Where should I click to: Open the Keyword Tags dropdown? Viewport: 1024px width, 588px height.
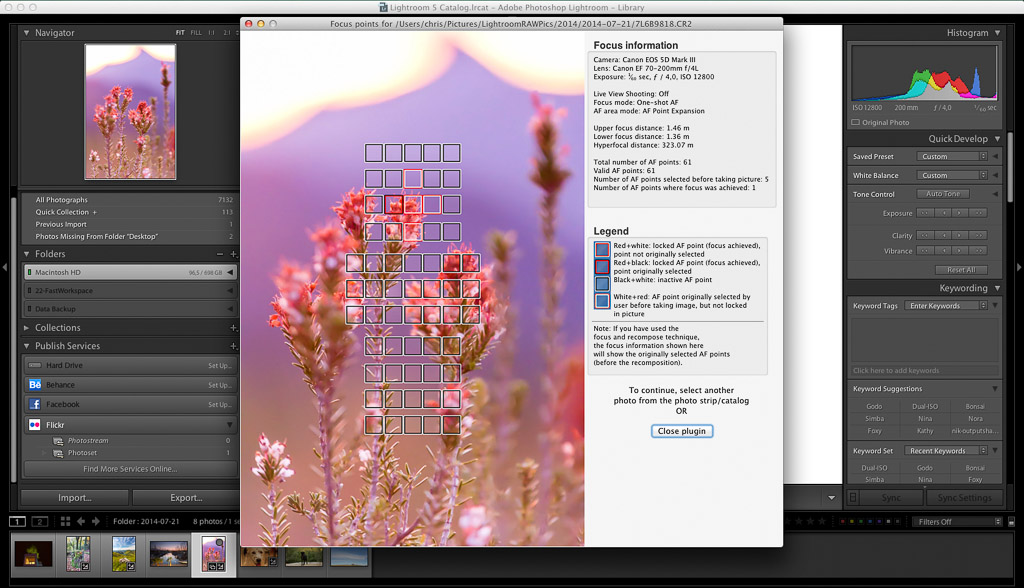pyautogui.click(x=946, y=306)
